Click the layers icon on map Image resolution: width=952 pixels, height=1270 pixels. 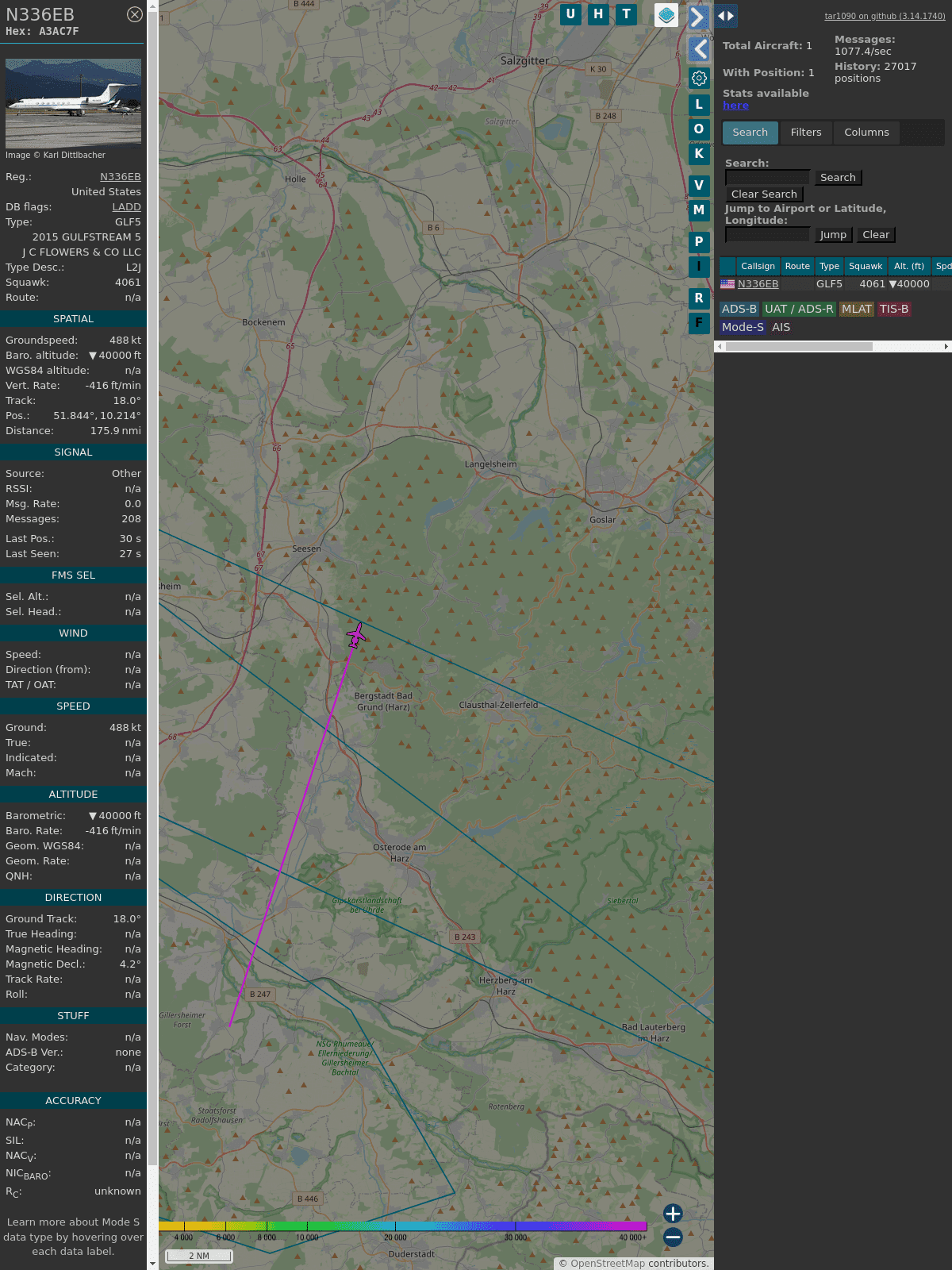point(666,15)
